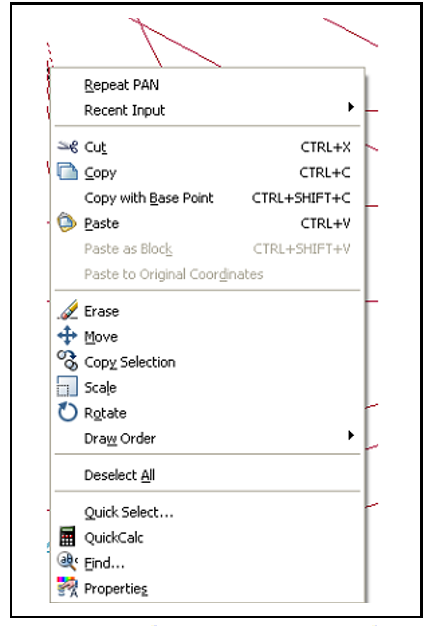Expand the Draw Order submenu arrow
This screenshot has width=426, height=626.
pyautogui.click(x=351, y=435)
